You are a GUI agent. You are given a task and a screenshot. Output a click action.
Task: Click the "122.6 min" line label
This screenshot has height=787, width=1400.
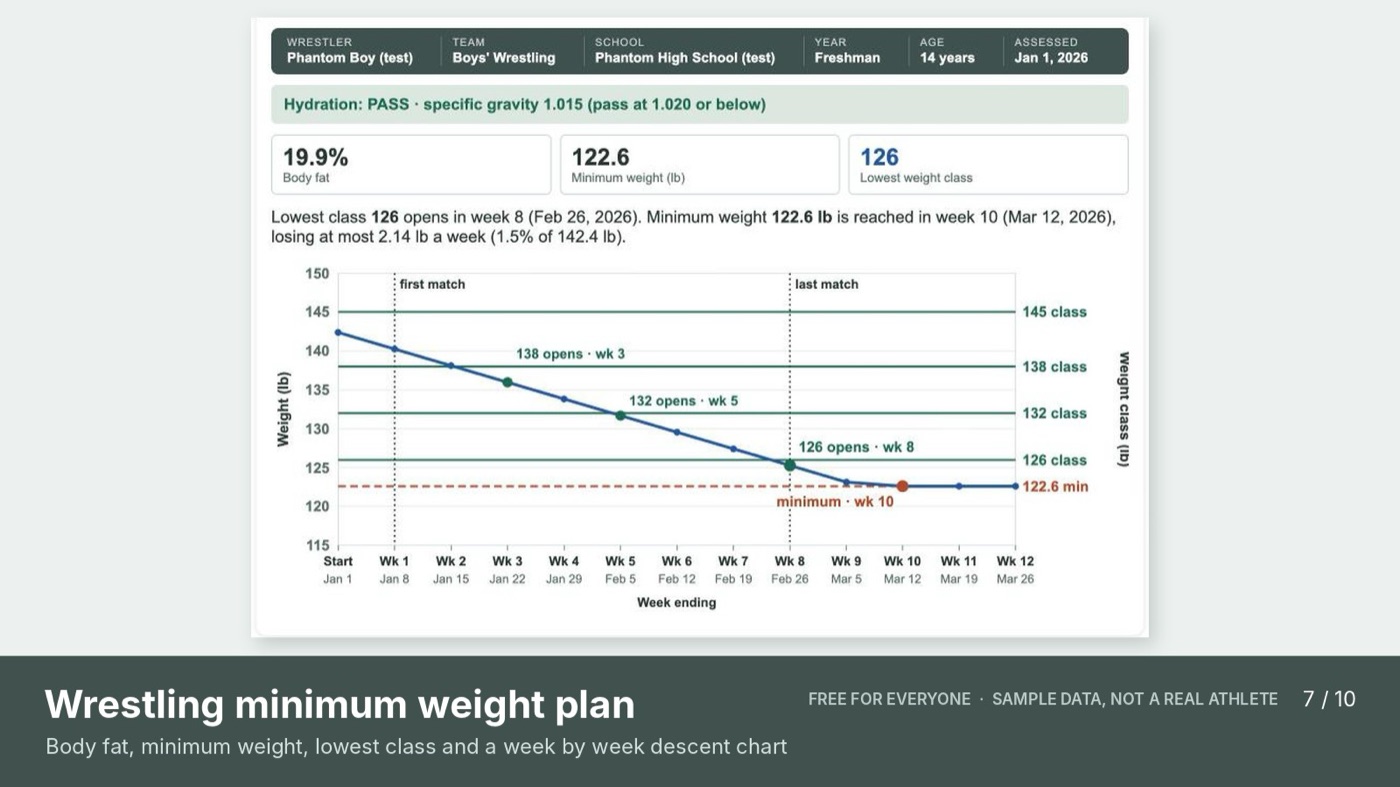click(1055, 487)
